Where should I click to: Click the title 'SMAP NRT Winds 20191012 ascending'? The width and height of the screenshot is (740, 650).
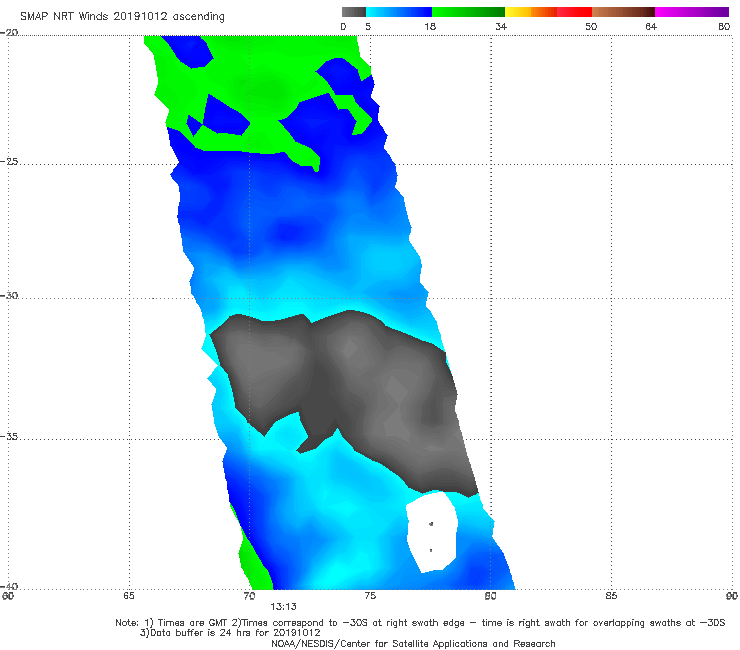[122, 17]
